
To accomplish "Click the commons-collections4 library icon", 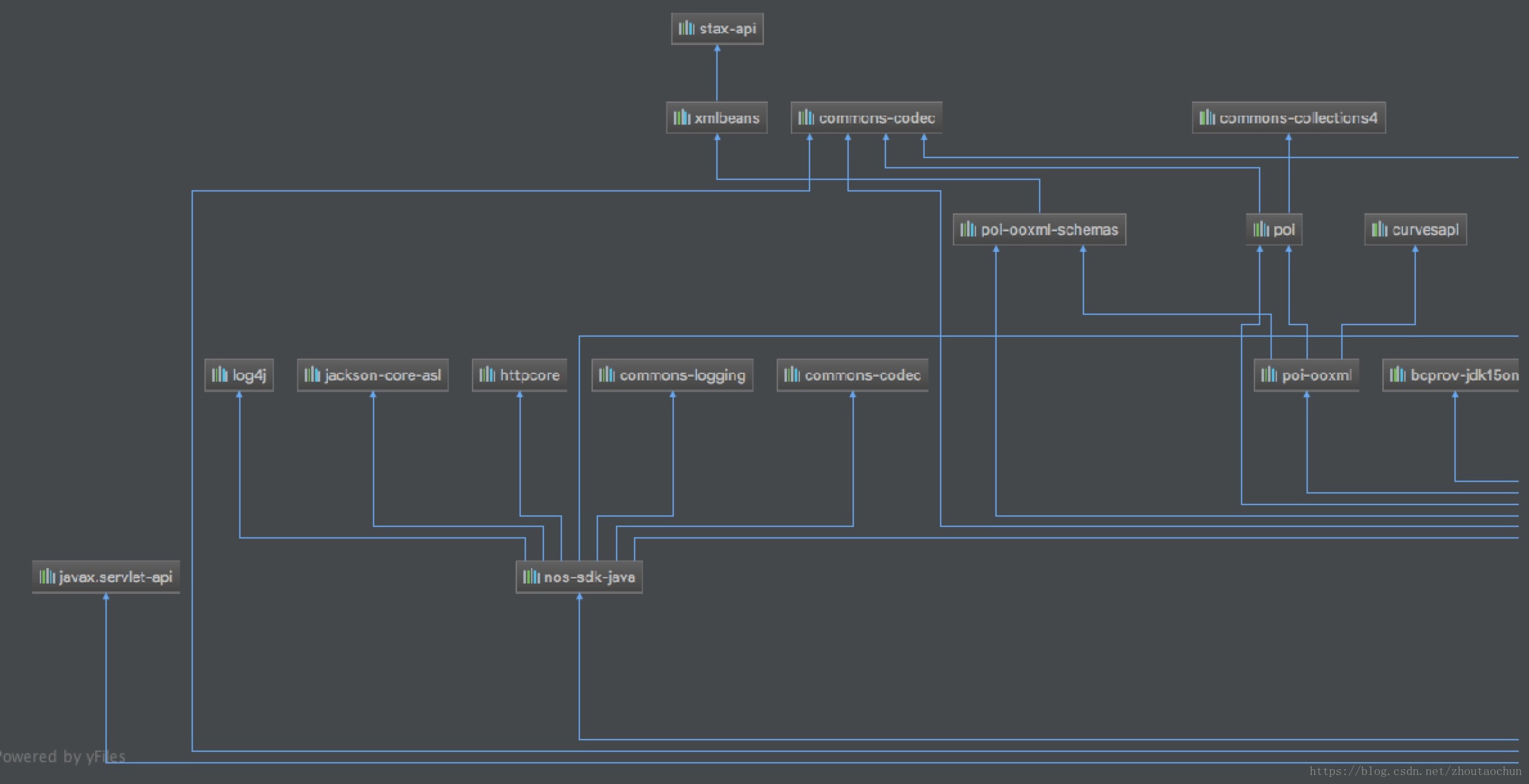I will coord(1207,118).
